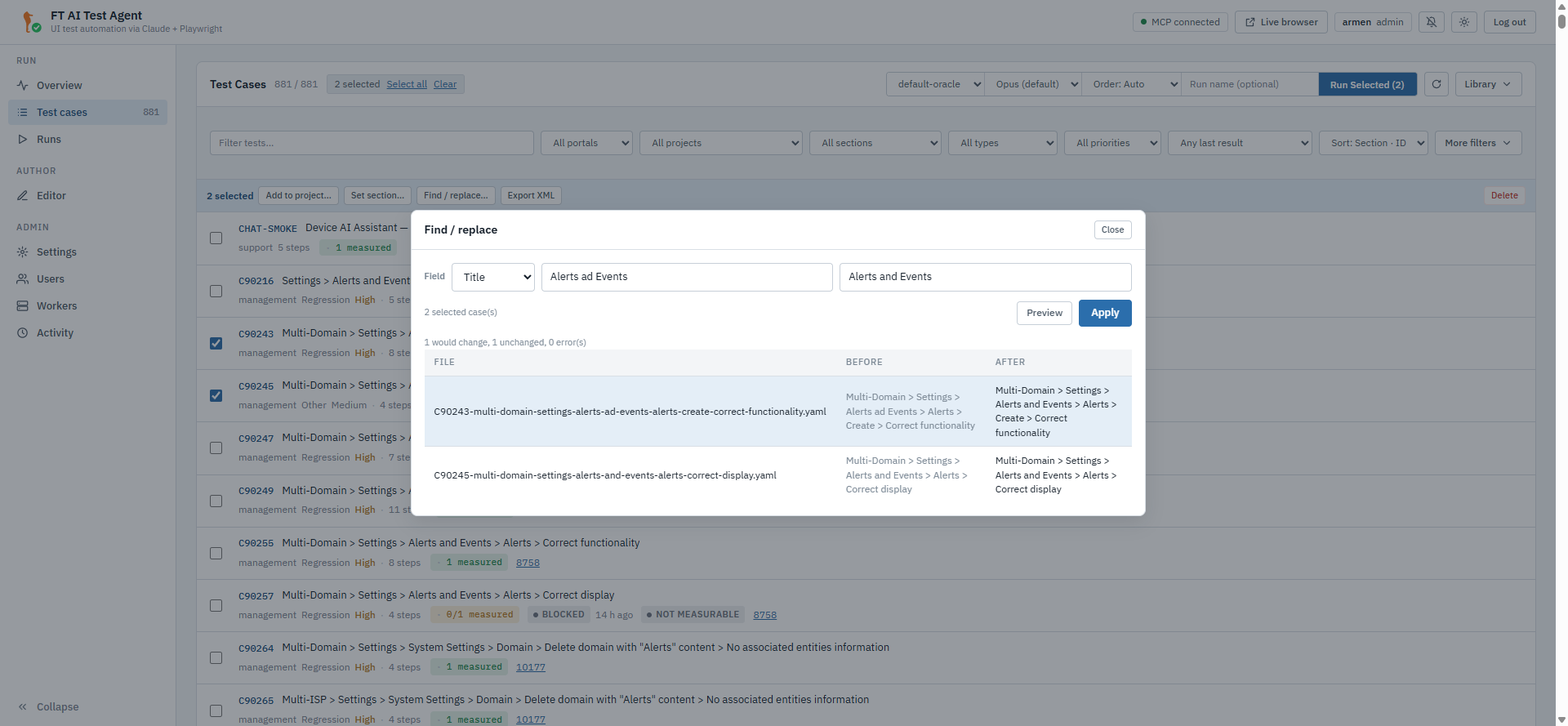Expand More filters
The height and width of the screenshot is (726, 1568).
pos(1478,143)
